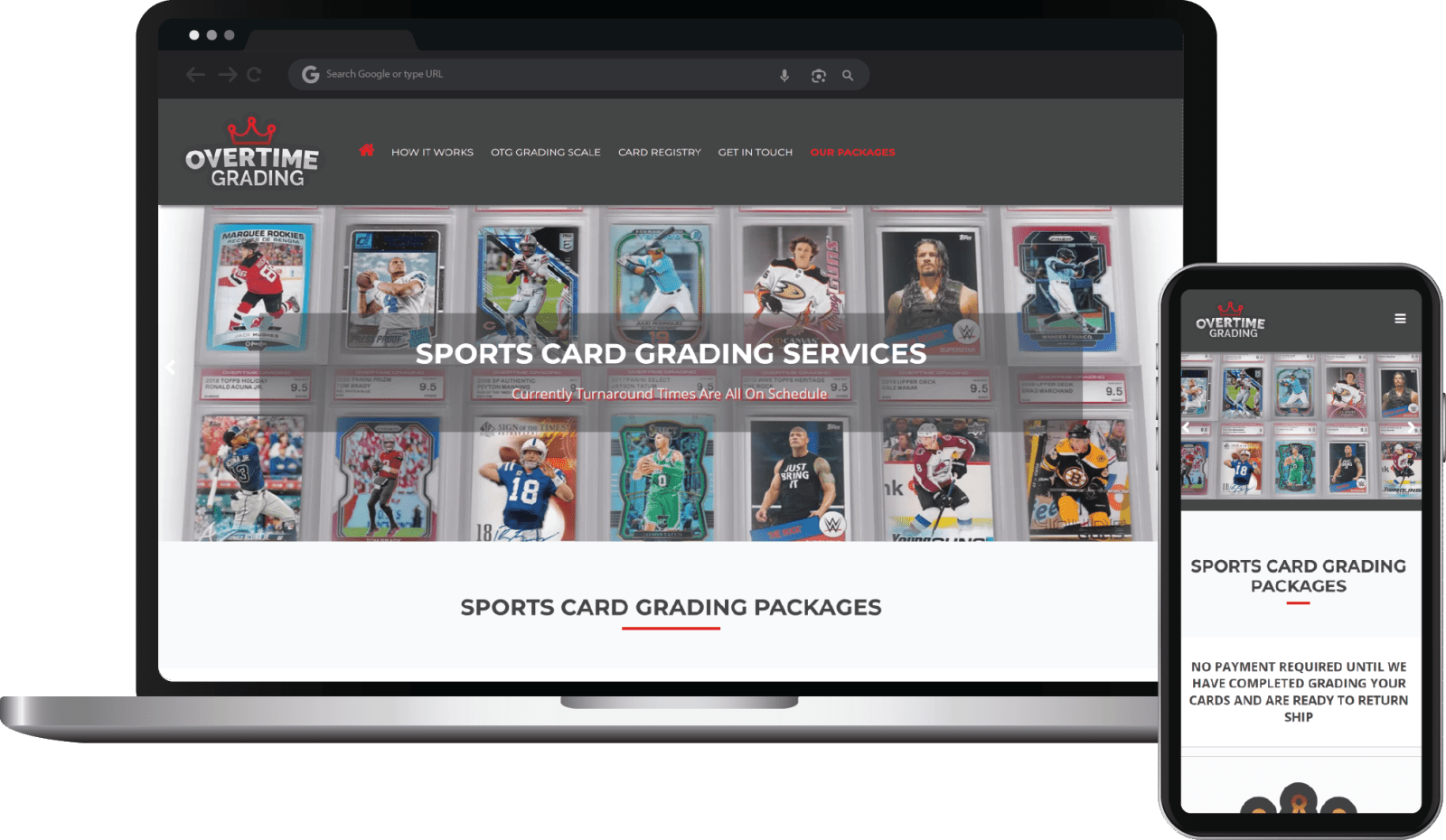This screenshot has width=1446, height=840.
Task: Click the Peyton Manning number 18 card
Action: point(524,479)
